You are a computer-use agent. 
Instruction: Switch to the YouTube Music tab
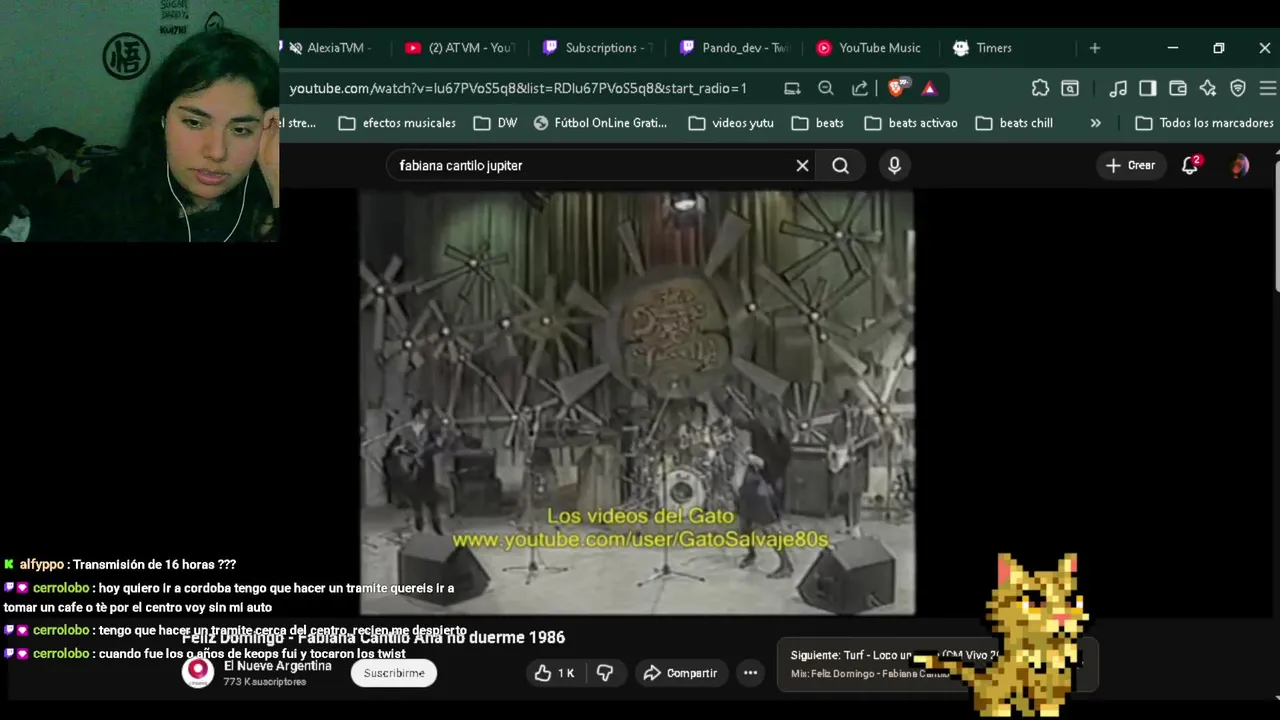point(870,48)
